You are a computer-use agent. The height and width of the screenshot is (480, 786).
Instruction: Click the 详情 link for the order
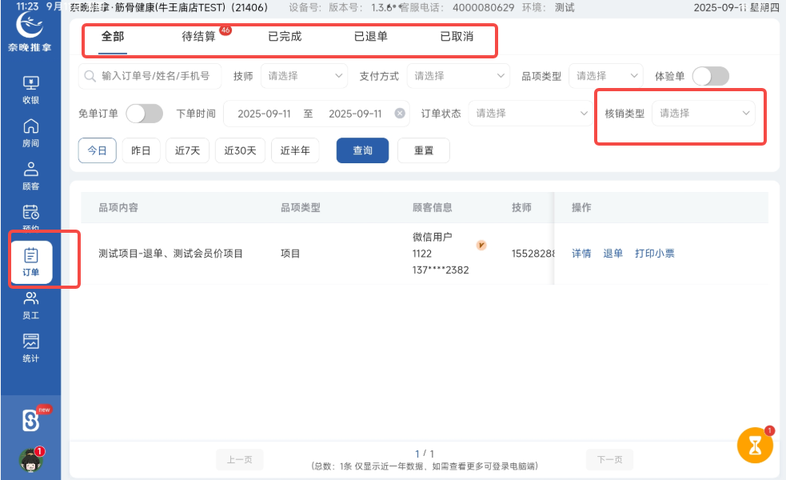point(581,253)
